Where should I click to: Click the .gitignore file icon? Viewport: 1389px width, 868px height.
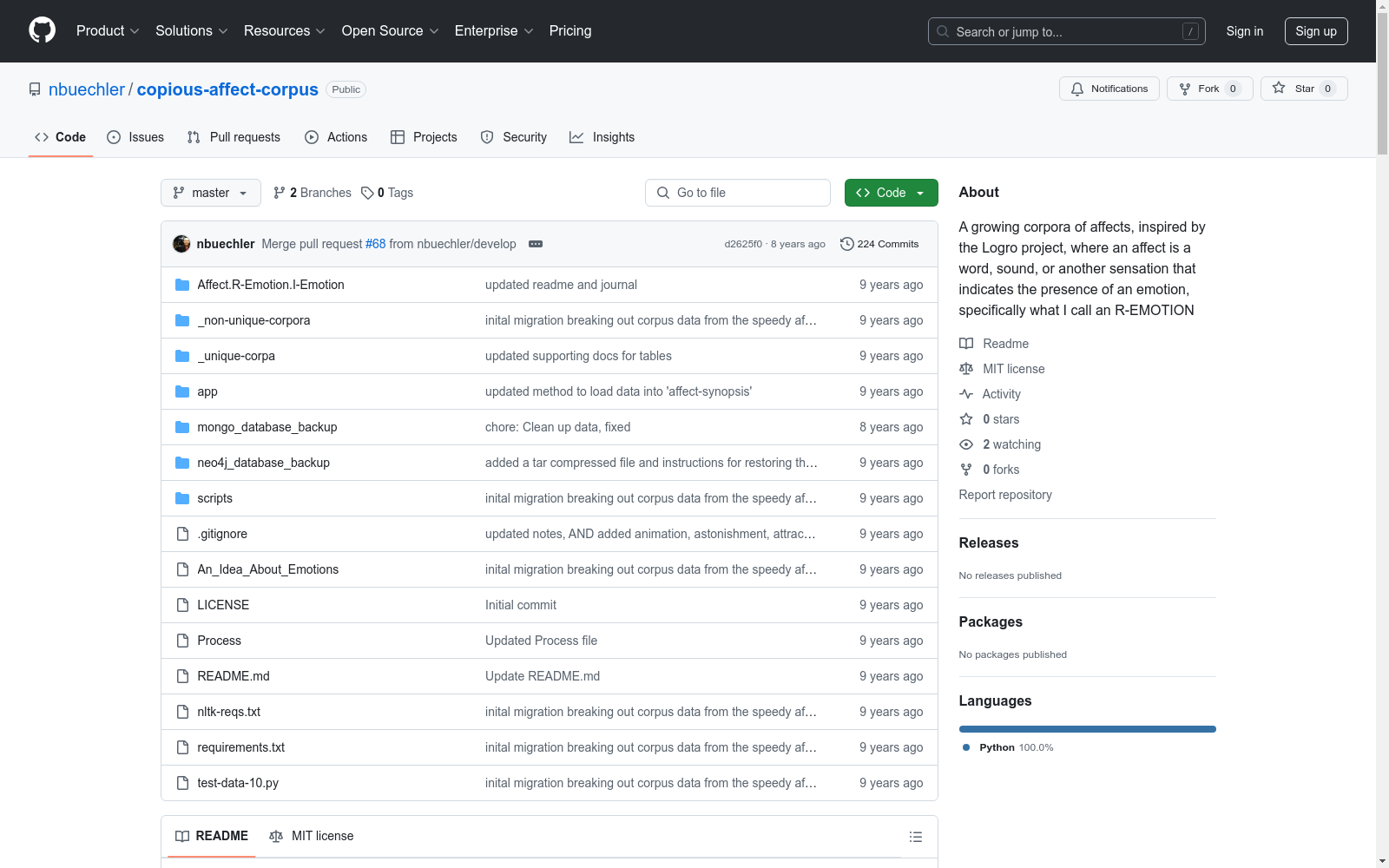[x=182, y=534]
